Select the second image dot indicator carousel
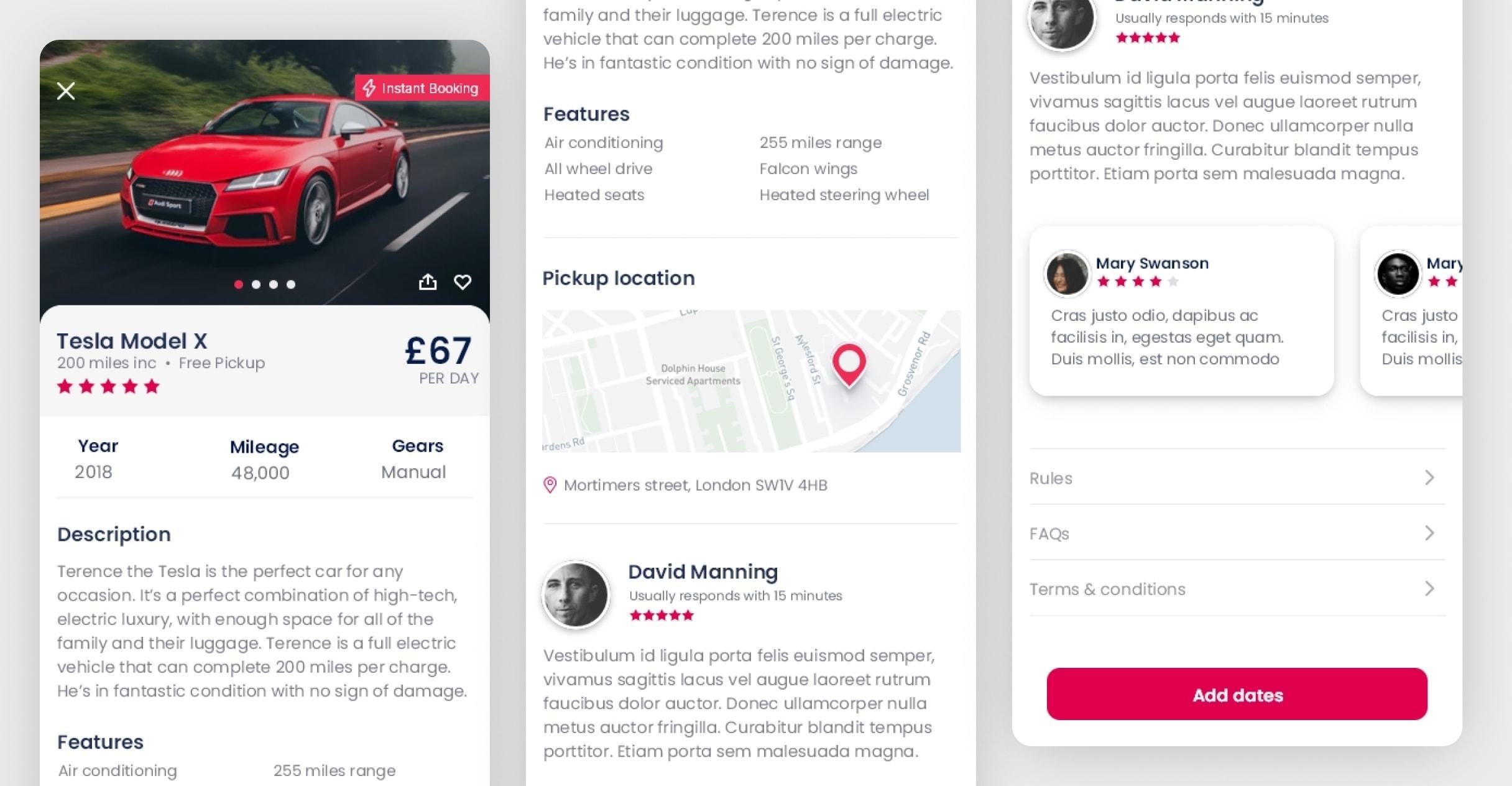Image resolution: width=1512 pixels, height=786 pixels. click(255, 284)
